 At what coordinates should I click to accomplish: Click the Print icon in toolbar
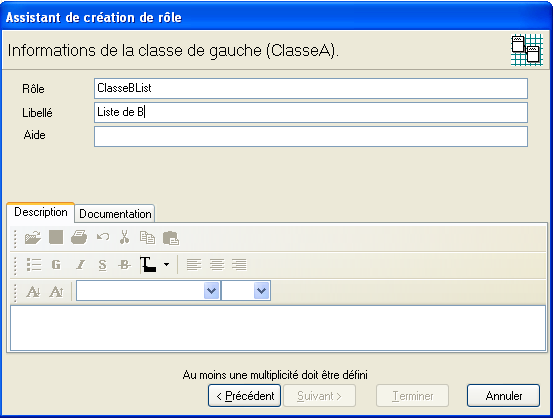(x=79, y=237)
